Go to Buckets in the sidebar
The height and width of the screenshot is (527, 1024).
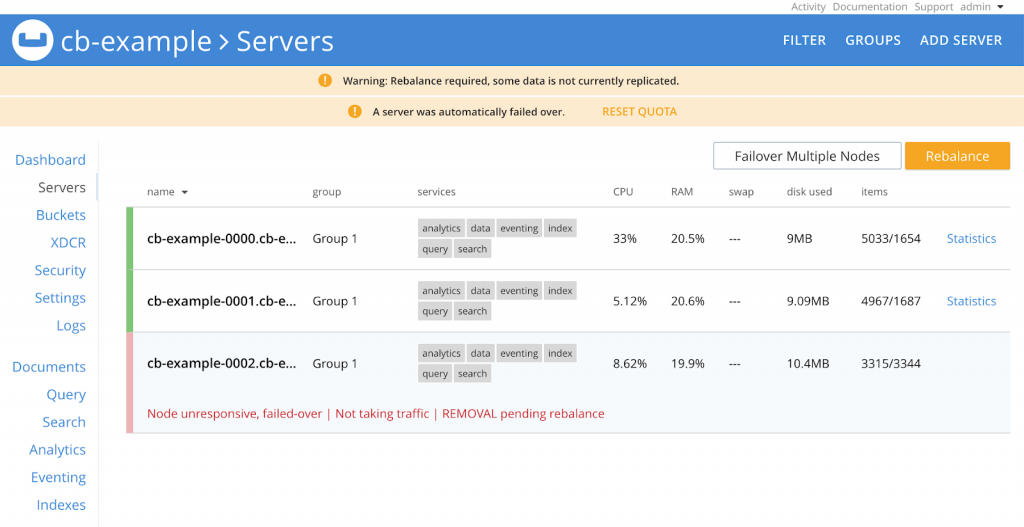tap(60, 215)
